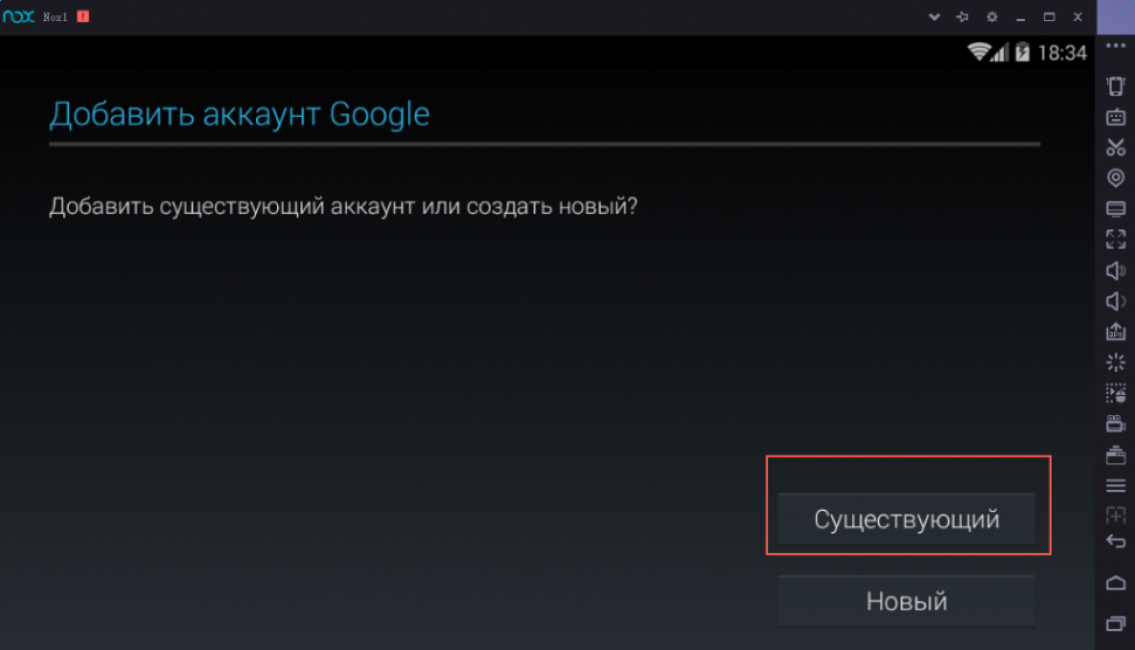1135x650 pixels.
Task: Click the Wi-Fi status icon
Action: (x=979, y=51)
